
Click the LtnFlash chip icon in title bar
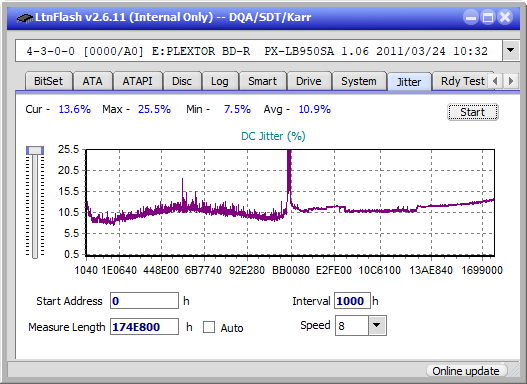pyautogui.click(x=24, y=18)
